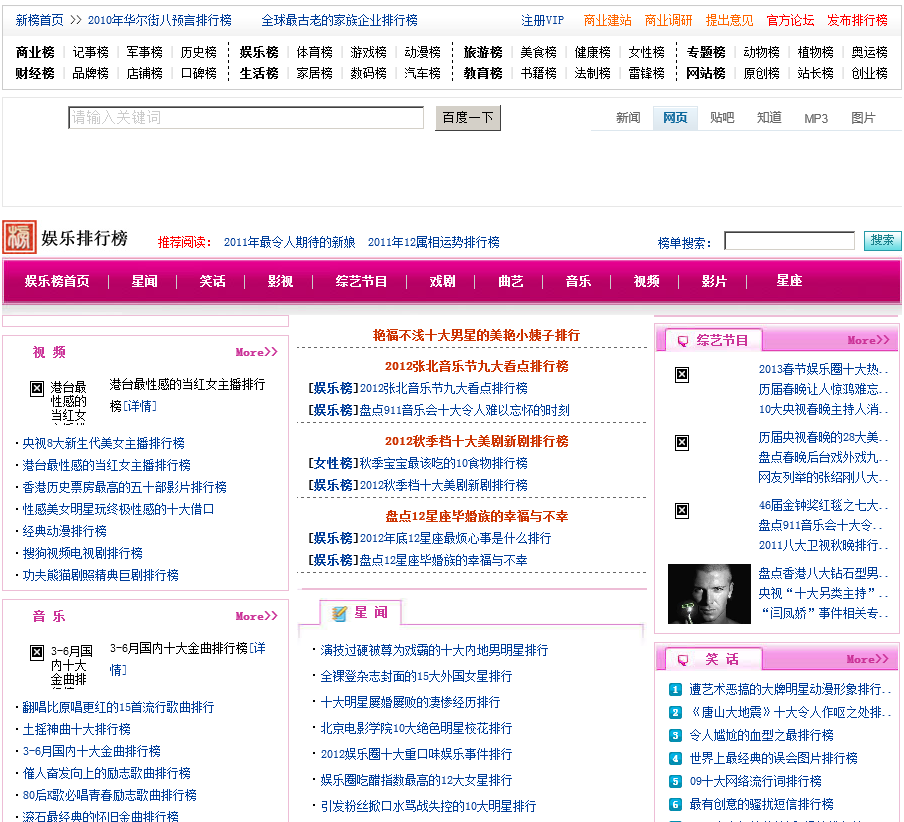904x822 pixels.
Task: Switch to the 图片 search tab
Action: [863, 118]
